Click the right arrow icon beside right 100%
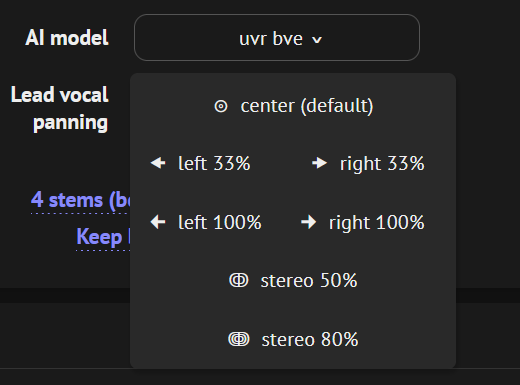The image size is (520, 385). tap(309, 222)
